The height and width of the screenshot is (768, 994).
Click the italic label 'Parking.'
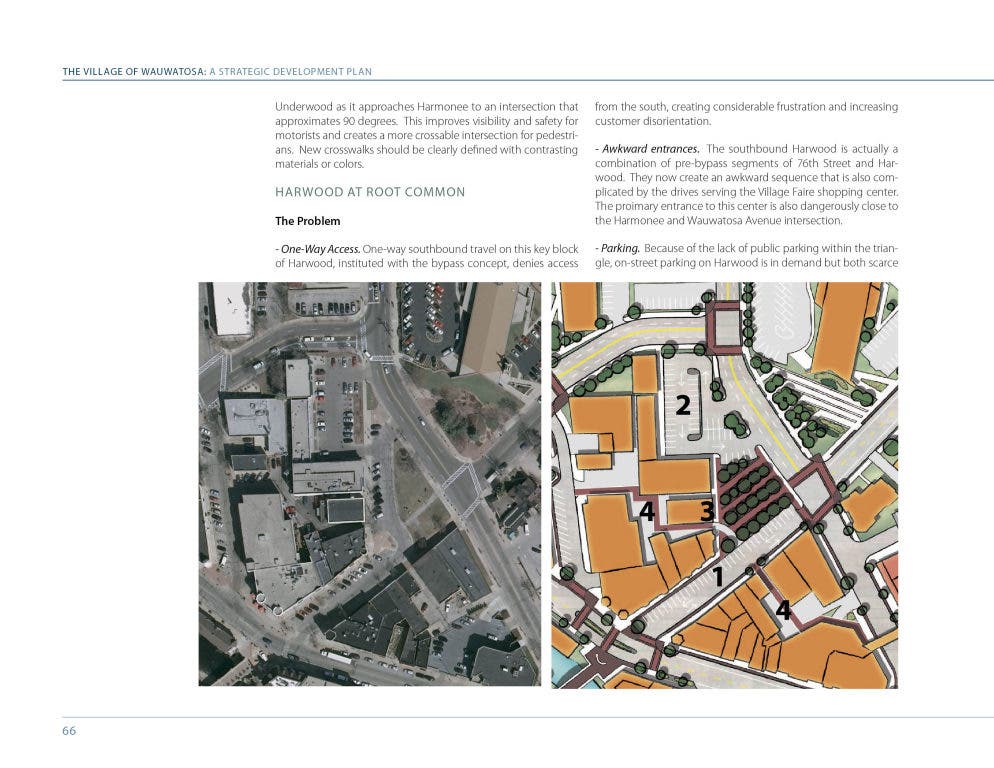click(620, 249)
